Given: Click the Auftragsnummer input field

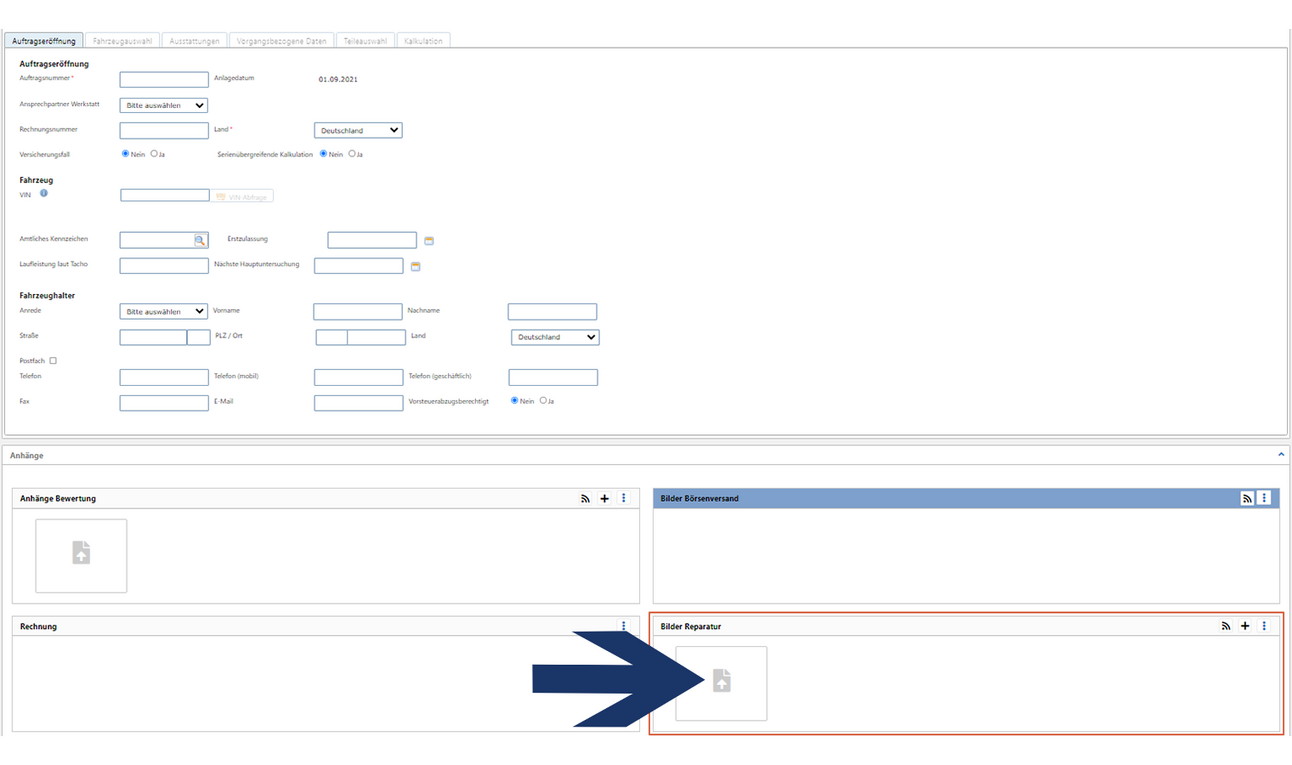Looking at the screenshot, I should tap(164, 80).
